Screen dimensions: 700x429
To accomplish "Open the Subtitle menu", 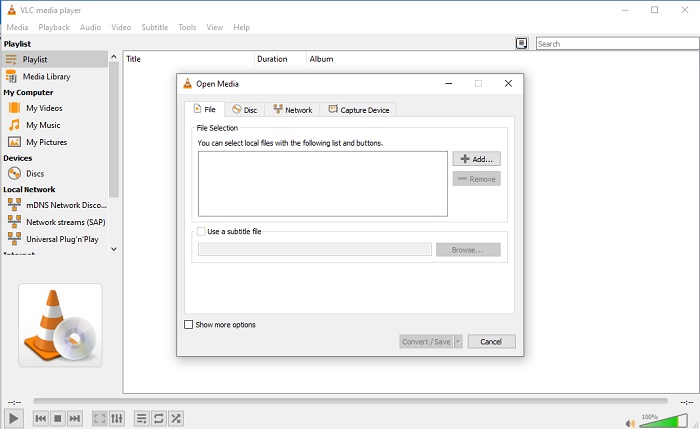I will [155, 27].
